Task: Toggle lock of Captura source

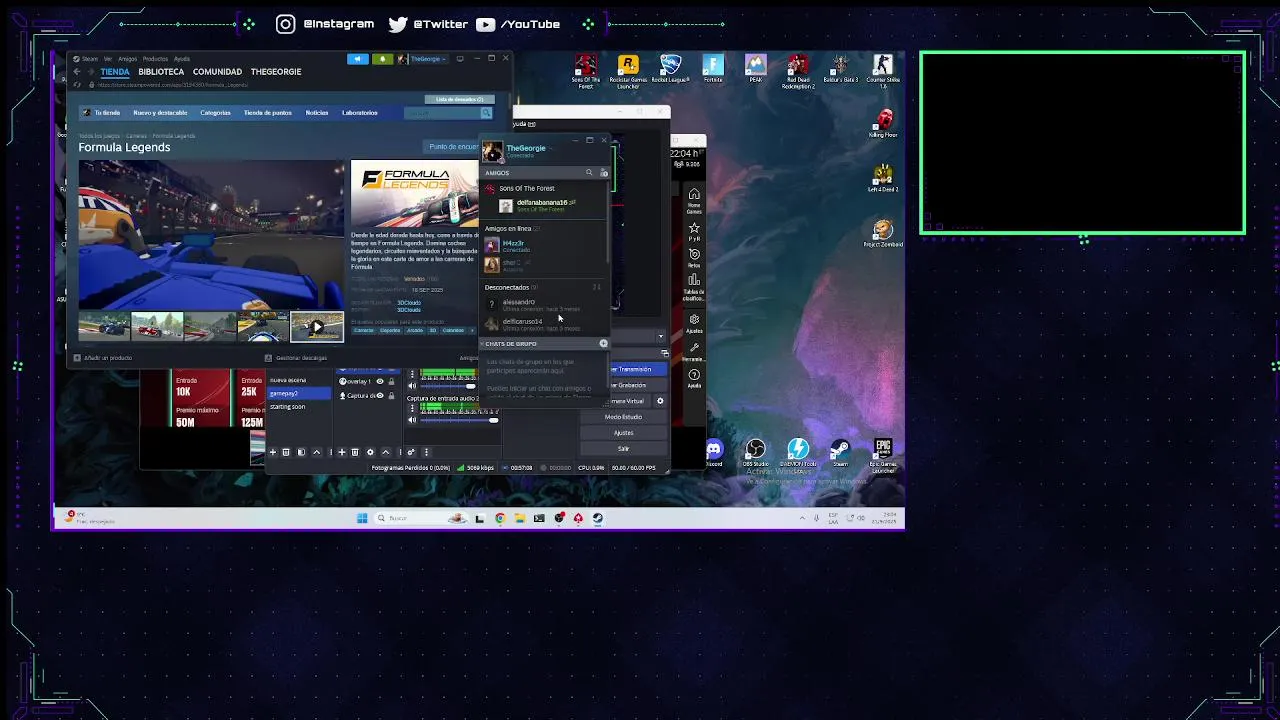Action: coord(391,395)
